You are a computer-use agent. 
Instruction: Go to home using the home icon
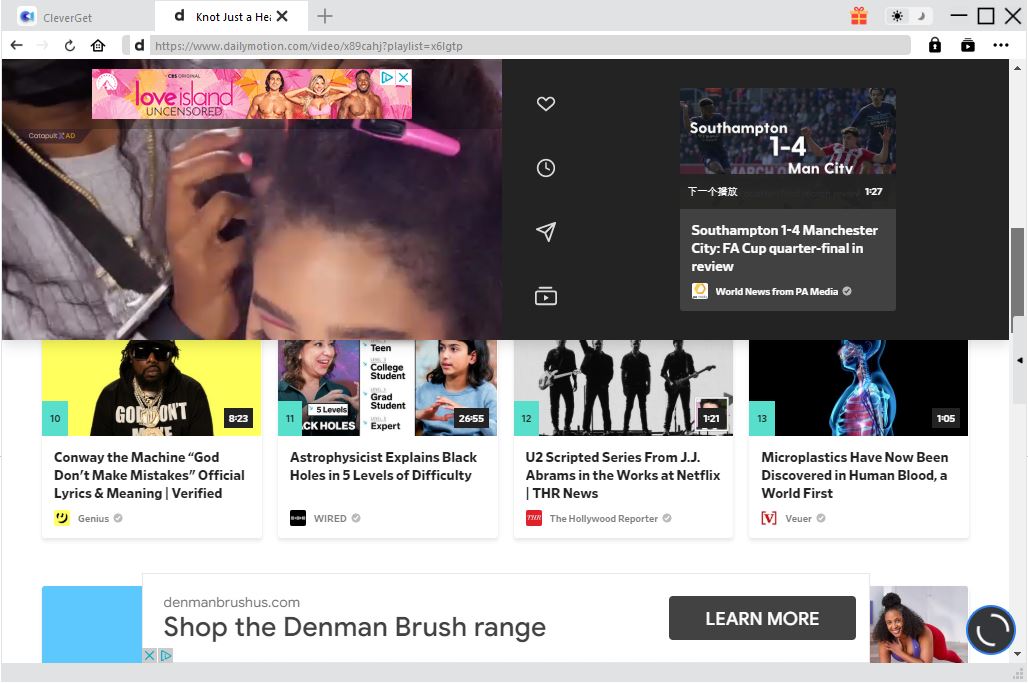point(95,45)
